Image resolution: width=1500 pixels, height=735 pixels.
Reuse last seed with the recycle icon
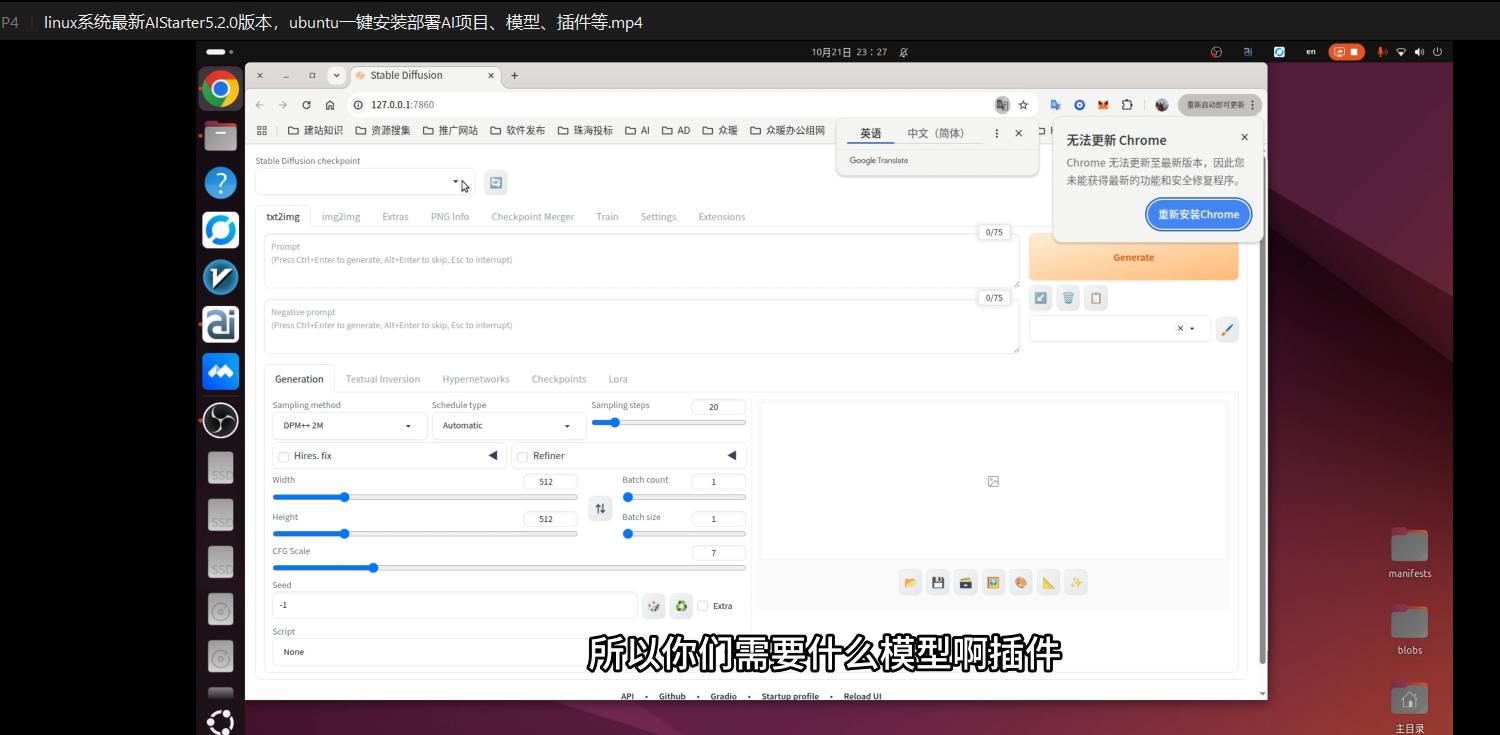[681, 605]
